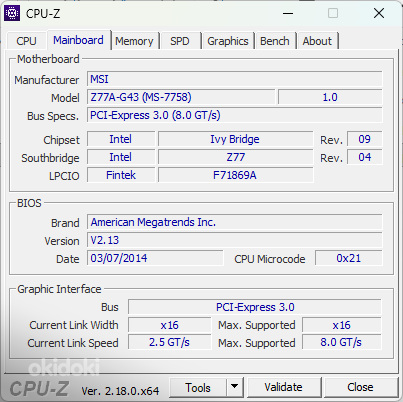This screenshot has height=402, width=403.
Task: Click the CPU-Z app icon in title bar
Action: tap(12, 13)
